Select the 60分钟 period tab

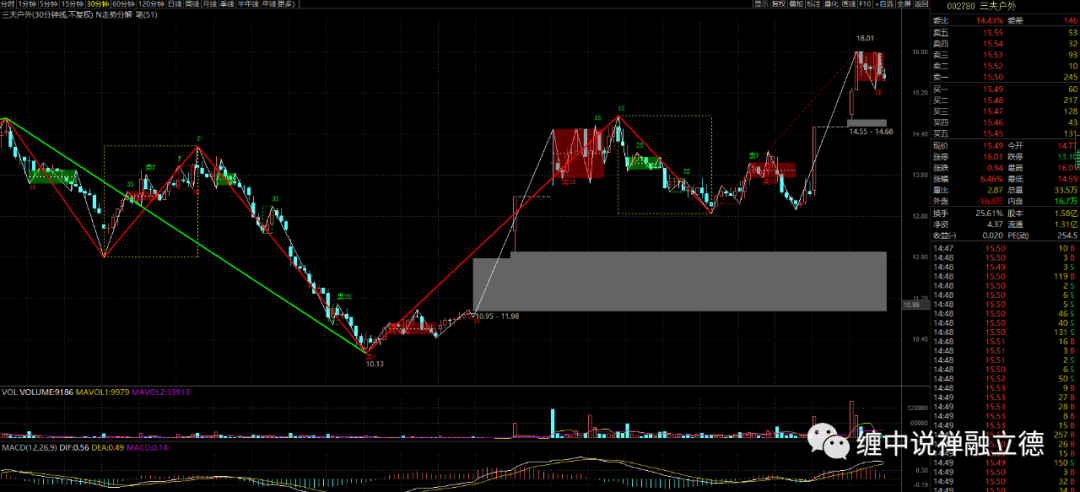(x=123, y=4)
